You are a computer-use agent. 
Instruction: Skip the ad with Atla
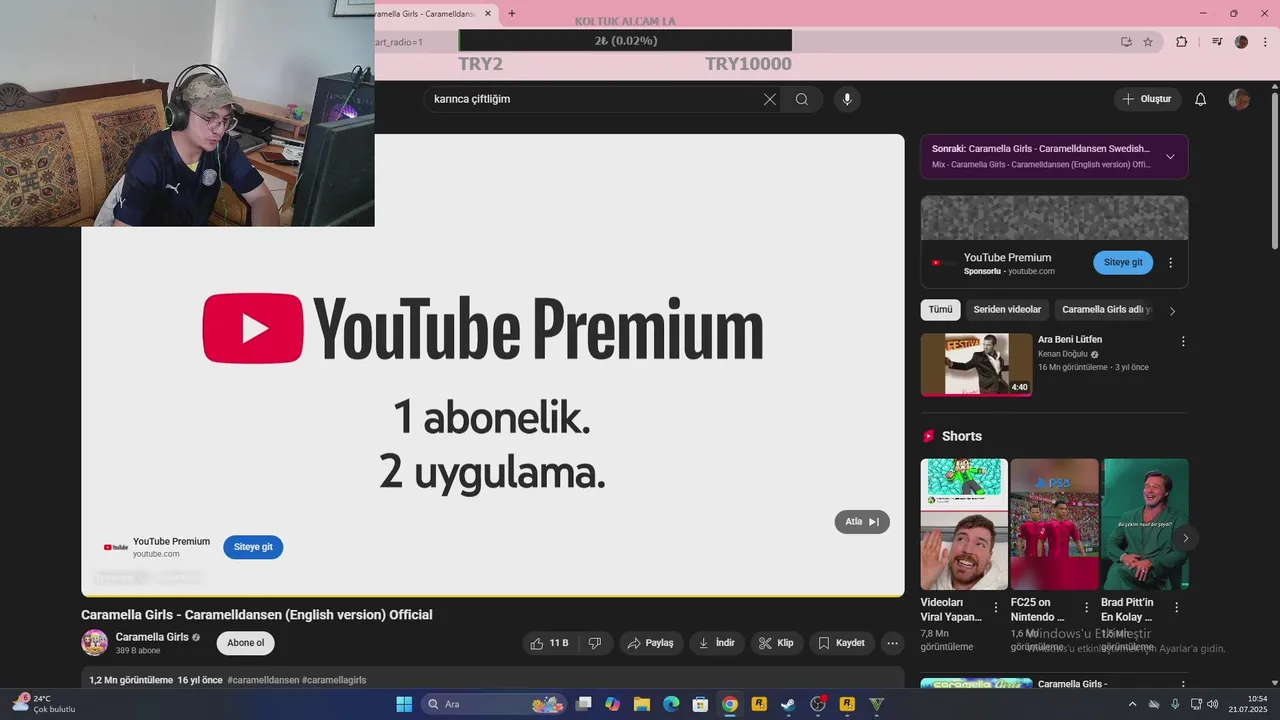pyautogui.click(x=862, y=522)
